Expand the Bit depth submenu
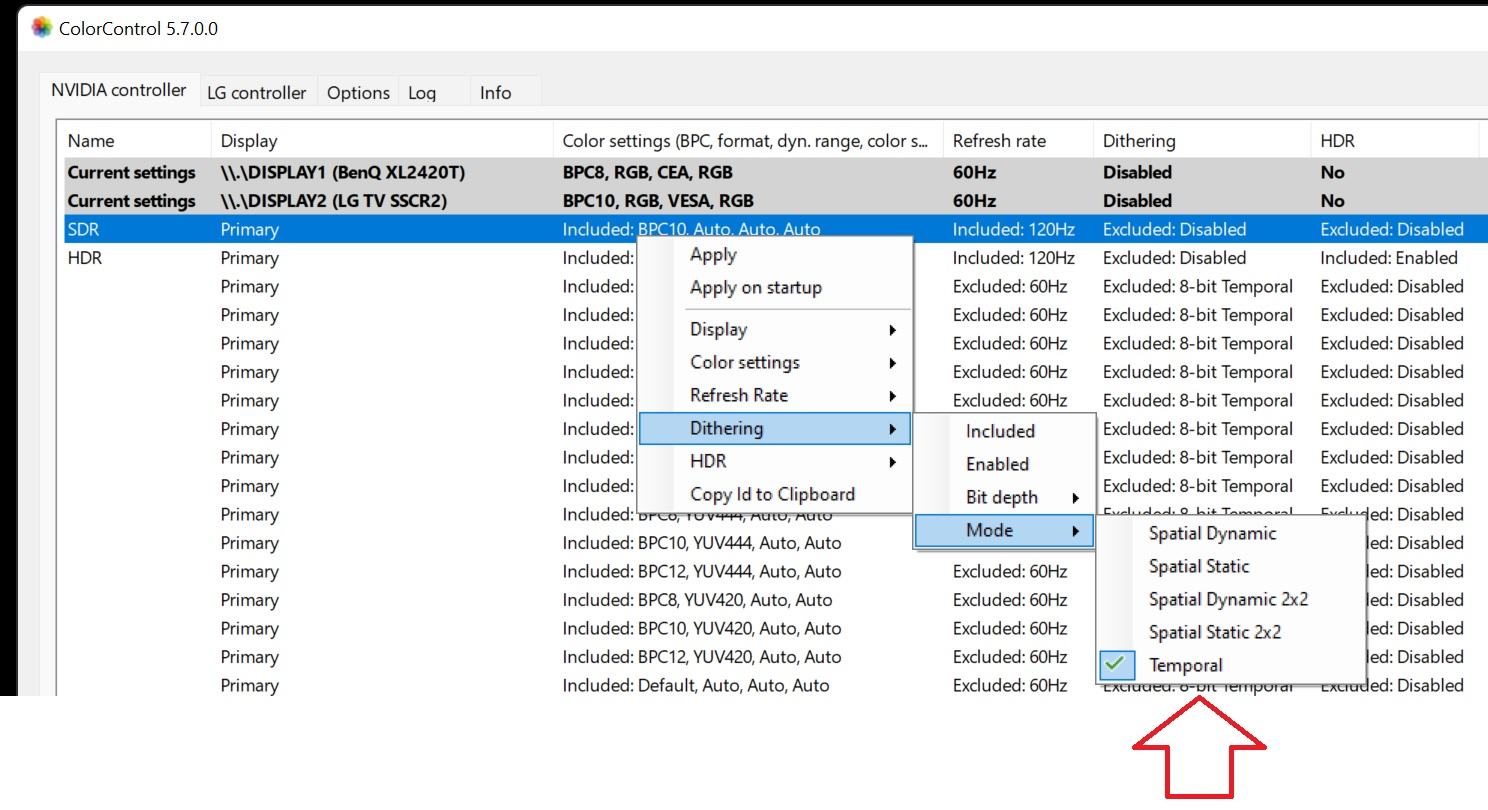The image size is (1488, 810). (x=1005, y=498)
